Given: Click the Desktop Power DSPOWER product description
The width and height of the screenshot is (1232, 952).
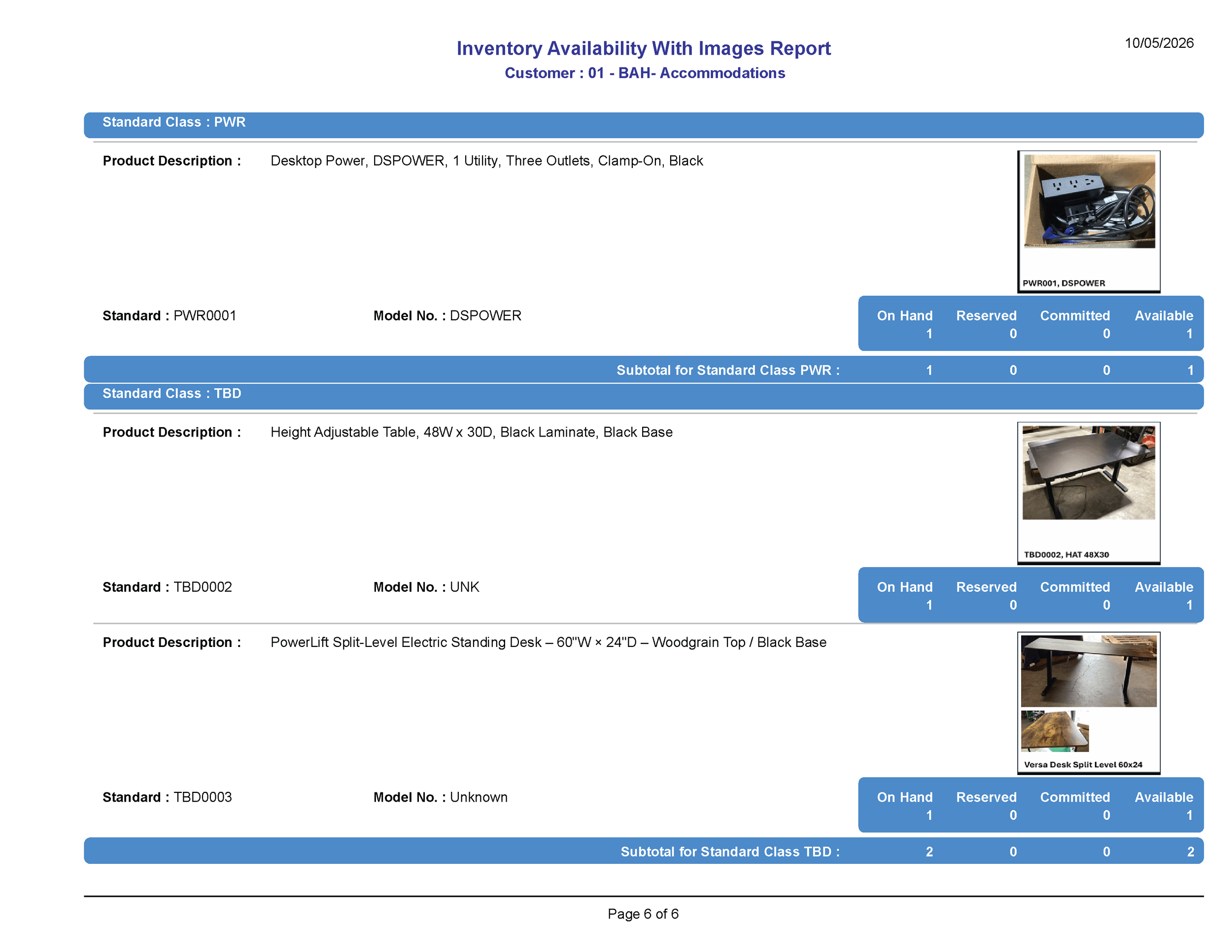Looking at the screenshot, I should (x=486, y=161).
